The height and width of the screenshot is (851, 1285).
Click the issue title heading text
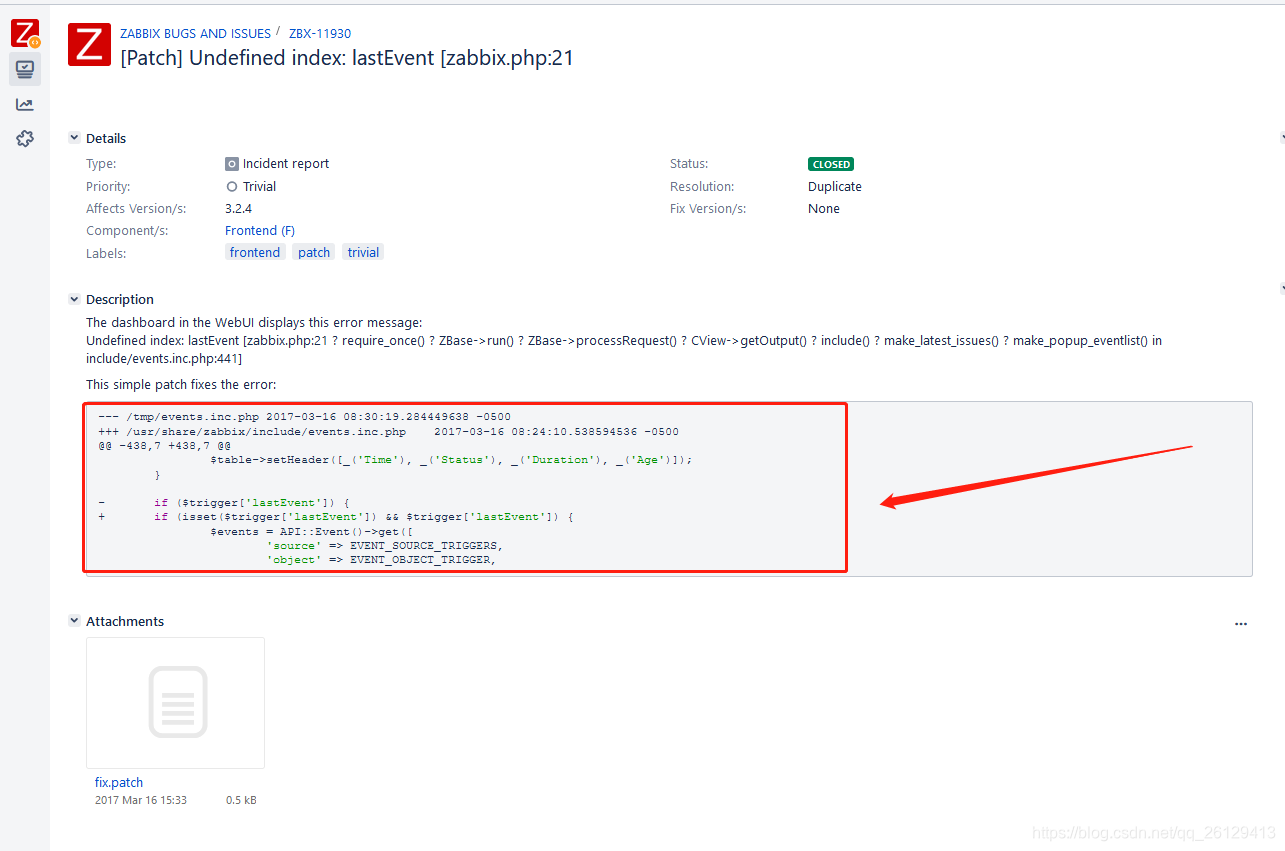pyautogui.click(x=347, y=58)
